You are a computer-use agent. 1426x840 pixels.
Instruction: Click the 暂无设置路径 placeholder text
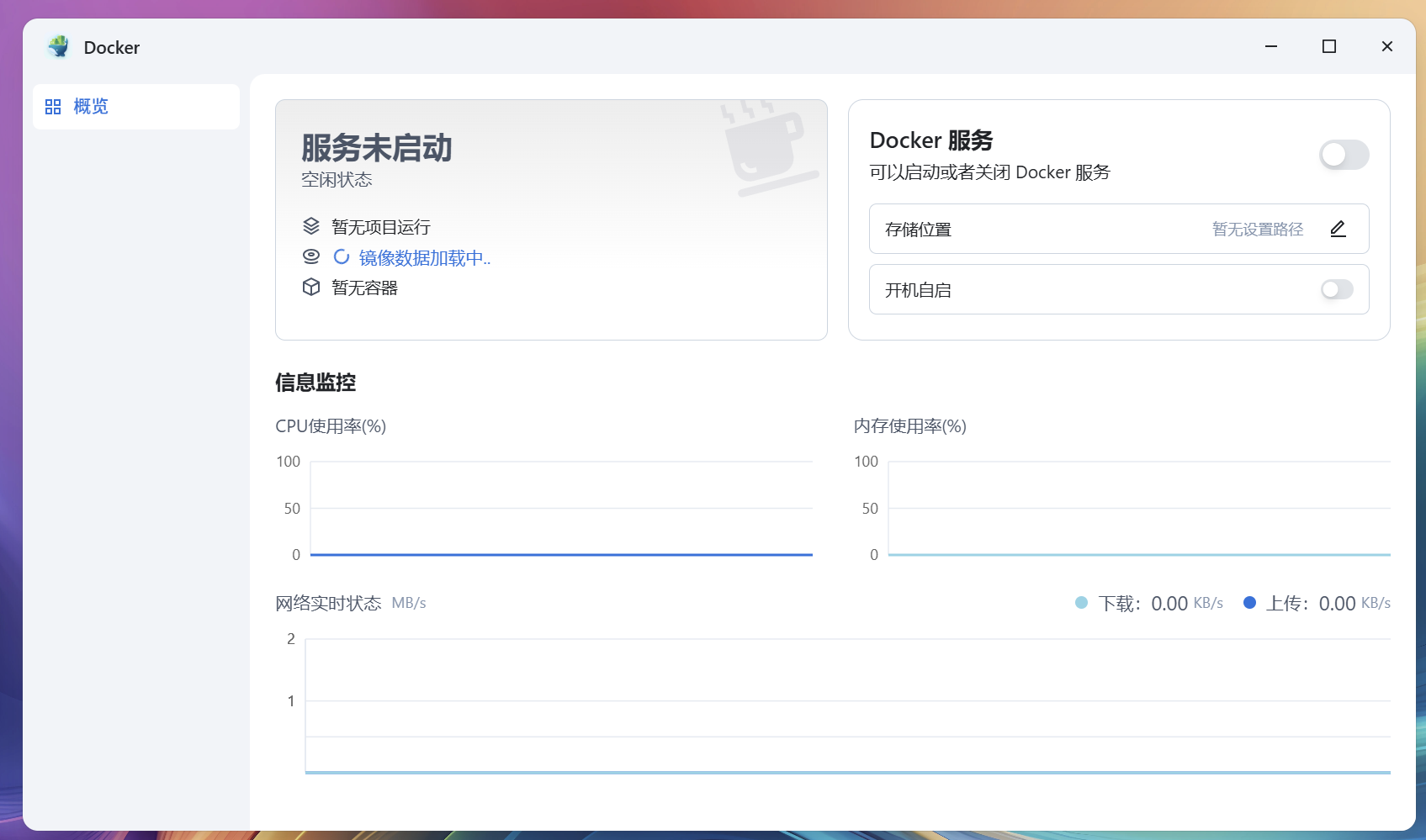1258,230
